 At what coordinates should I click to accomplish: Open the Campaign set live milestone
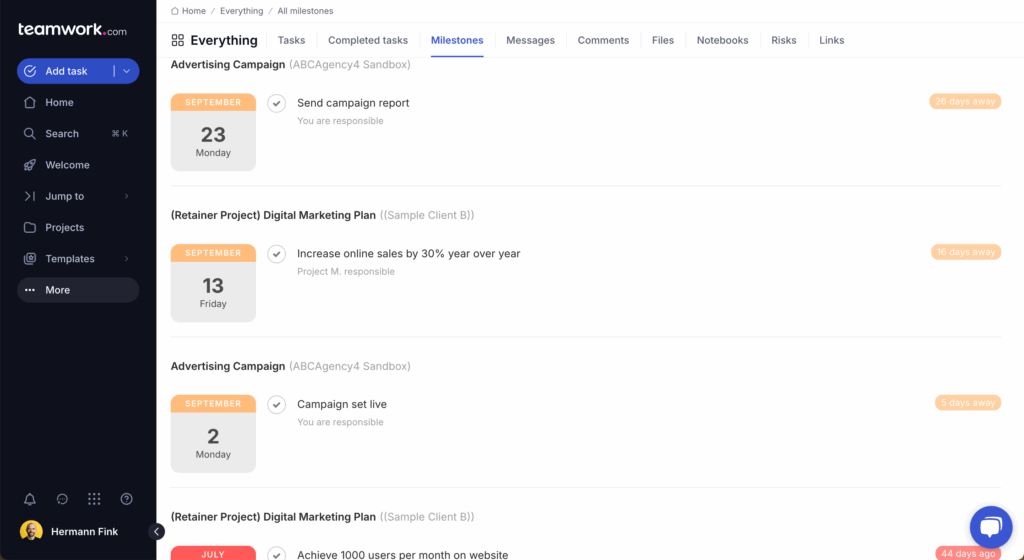click(x=342, y=405)
